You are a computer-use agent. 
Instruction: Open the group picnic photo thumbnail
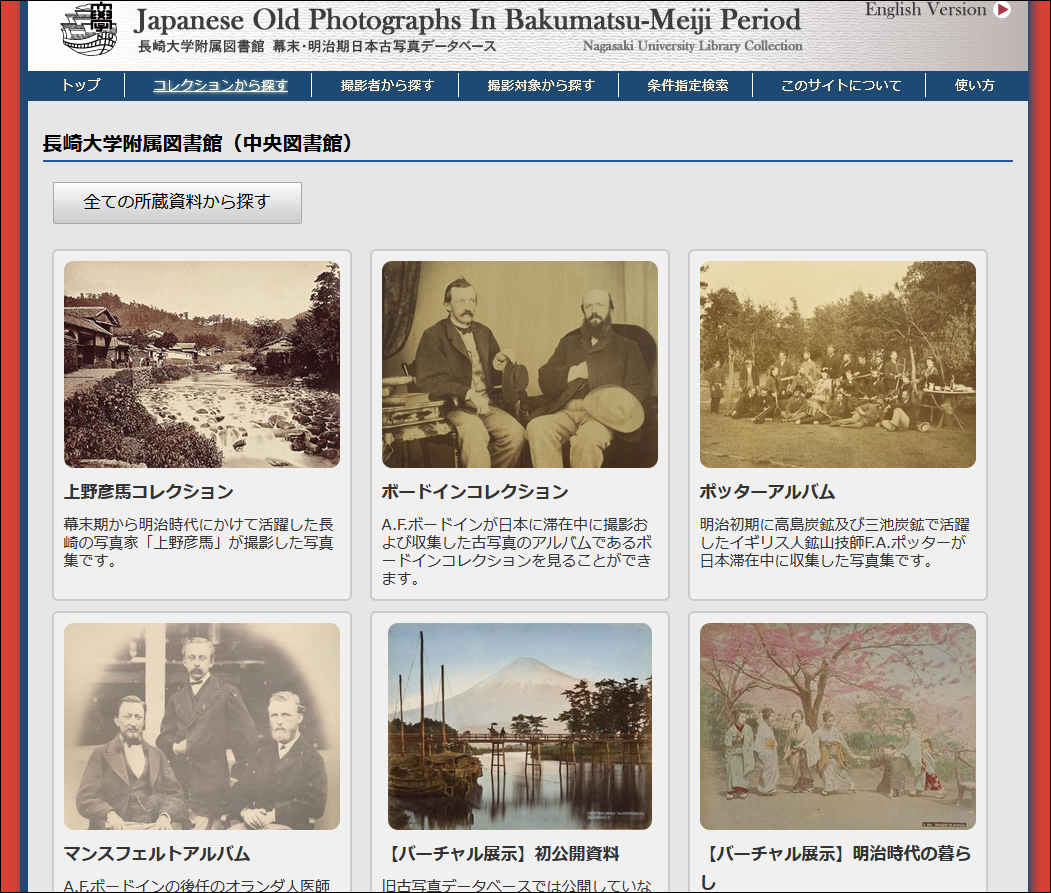pyautogui.click(x=838, y=364)
